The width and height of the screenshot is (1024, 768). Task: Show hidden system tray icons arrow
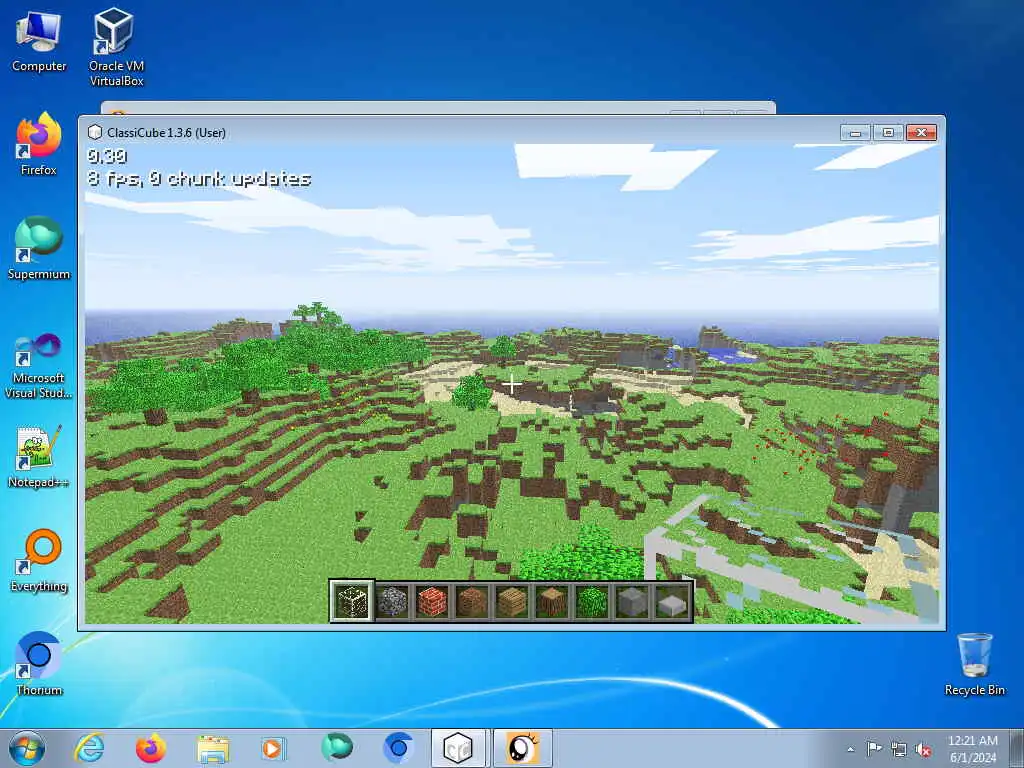click(x=850, y=749)
